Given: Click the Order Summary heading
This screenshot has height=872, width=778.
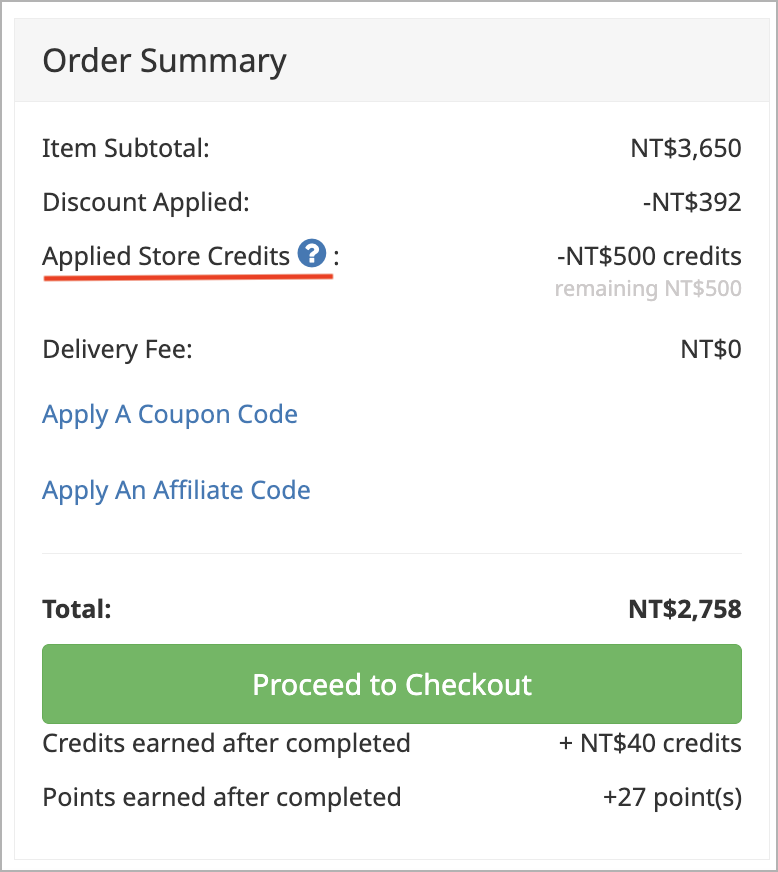Looking at the screenshot, I should point(165,61).
